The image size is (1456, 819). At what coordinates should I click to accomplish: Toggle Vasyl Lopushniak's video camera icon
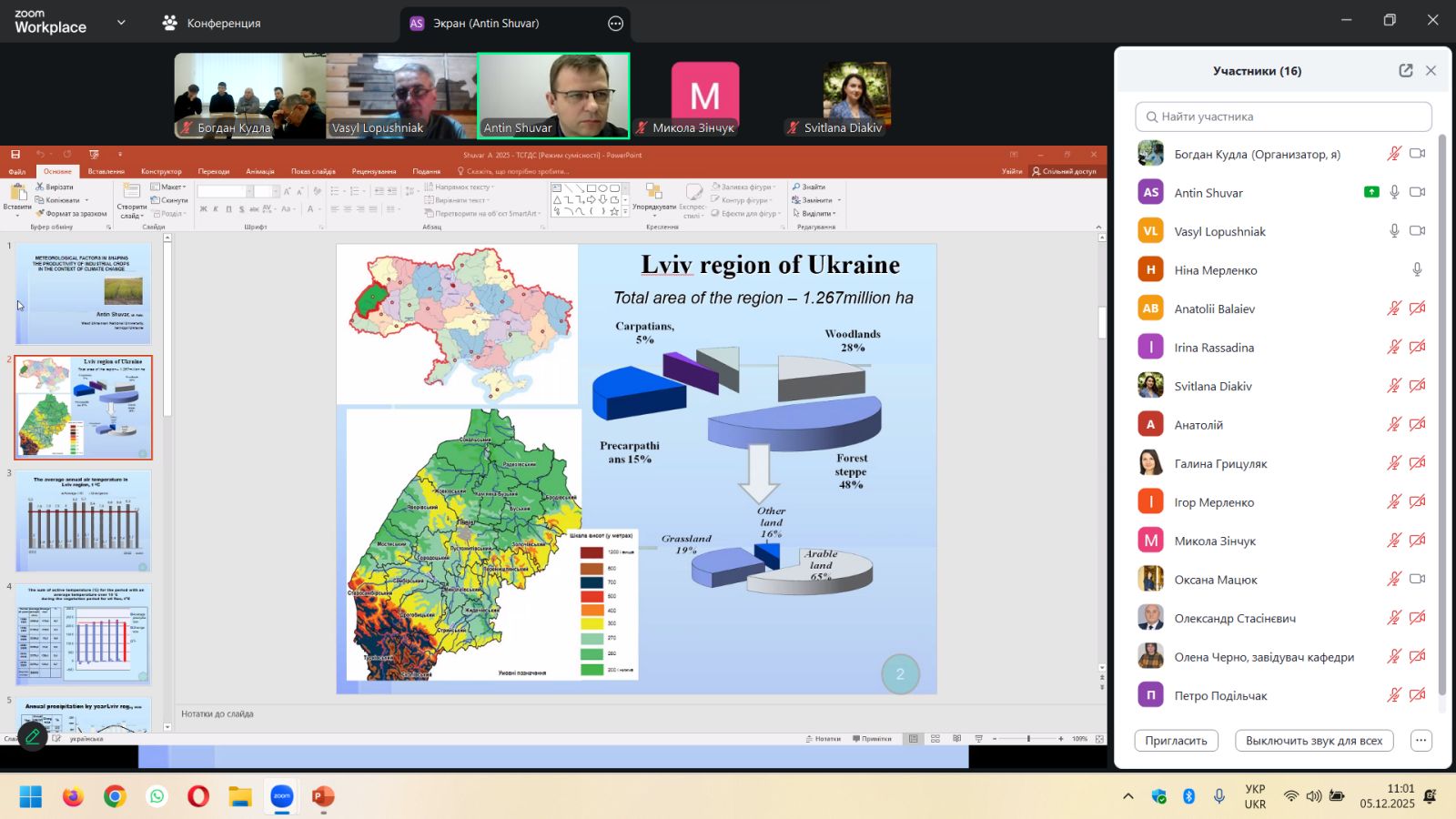pos(1417,231)
